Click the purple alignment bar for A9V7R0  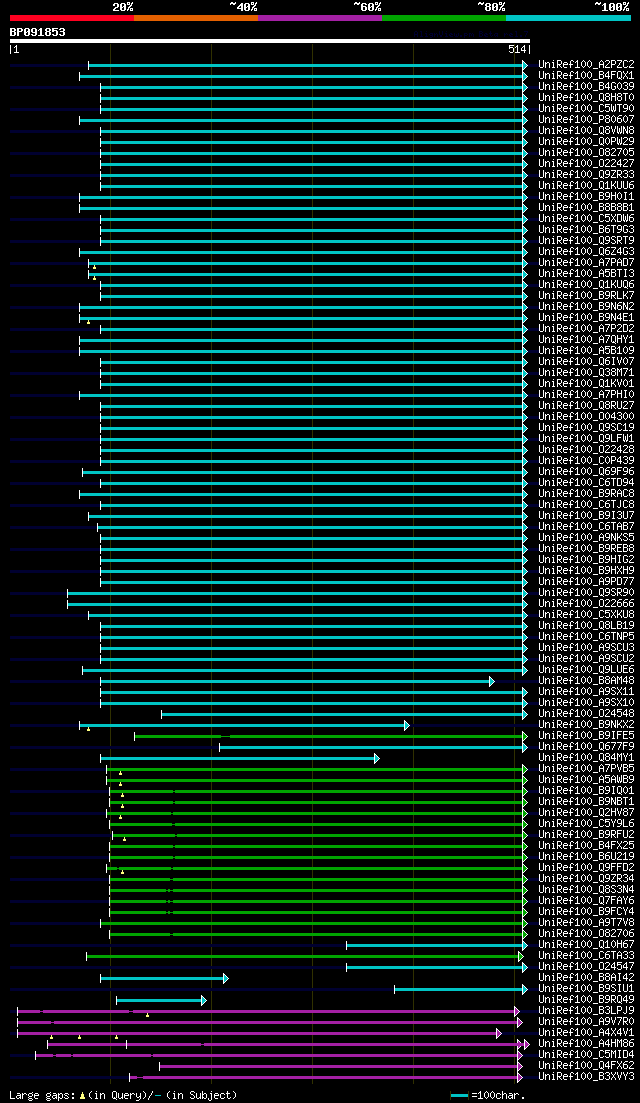coord(268,1022)
